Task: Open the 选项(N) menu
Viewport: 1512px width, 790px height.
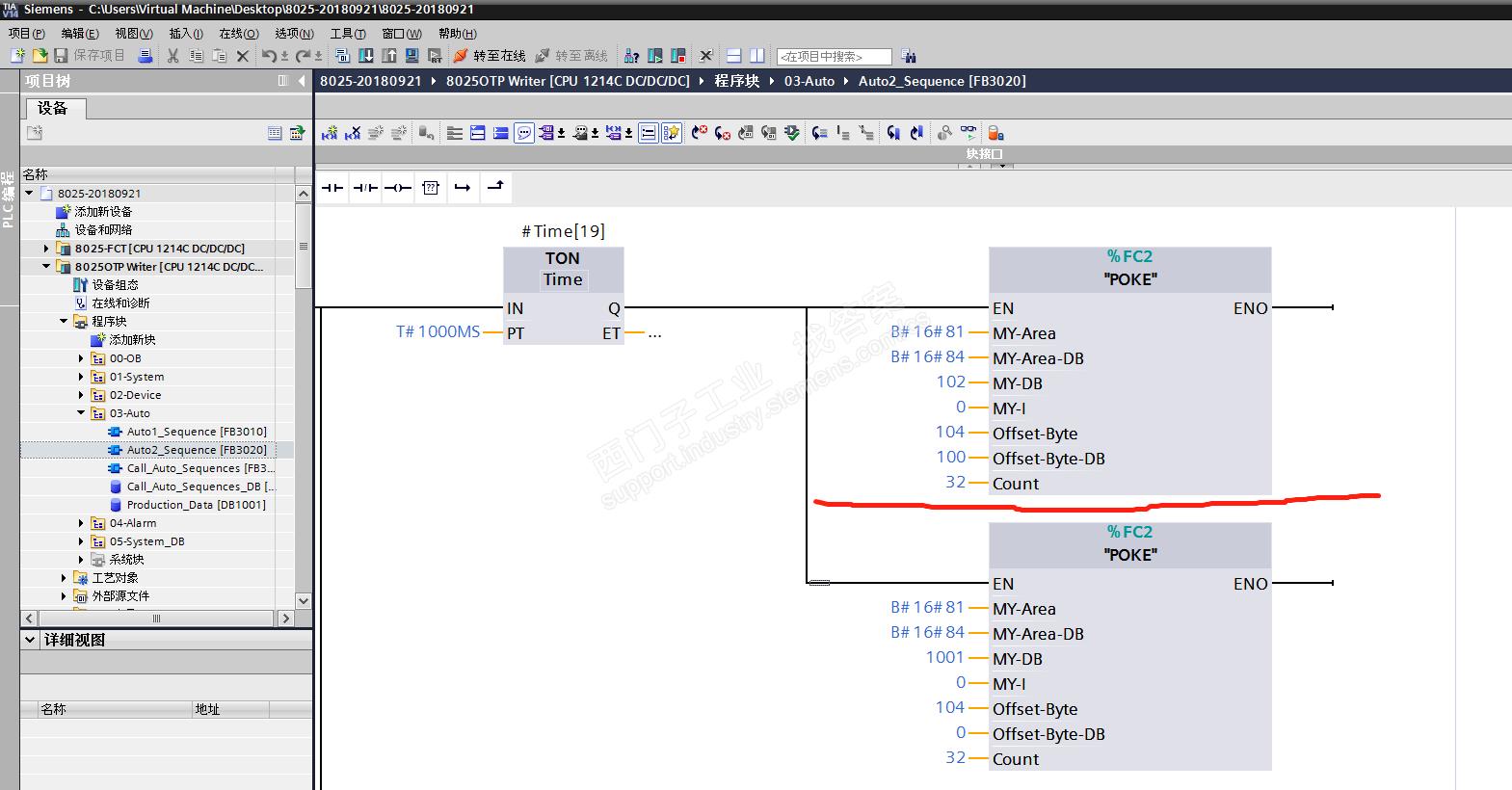Action: [295, 33]
